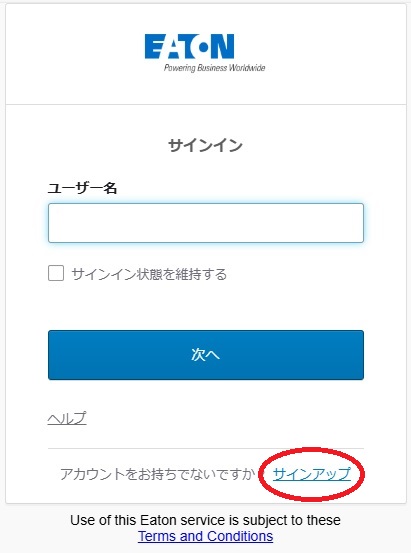Image resolution: width=411 pixels, height=553 pixels.
Task: Open the ヘルプ help link
Action: click(x=67, y=418)
